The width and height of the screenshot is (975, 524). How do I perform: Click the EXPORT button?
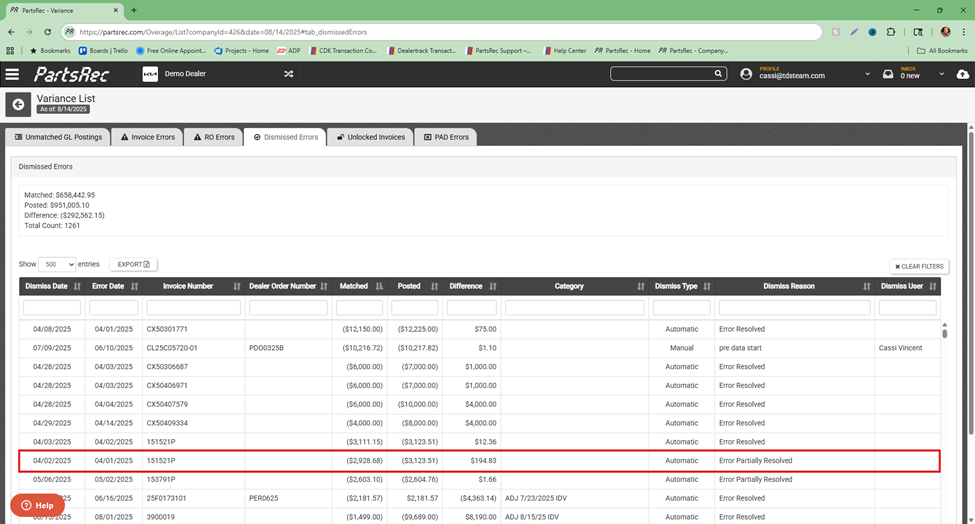(x=134, y=264)
